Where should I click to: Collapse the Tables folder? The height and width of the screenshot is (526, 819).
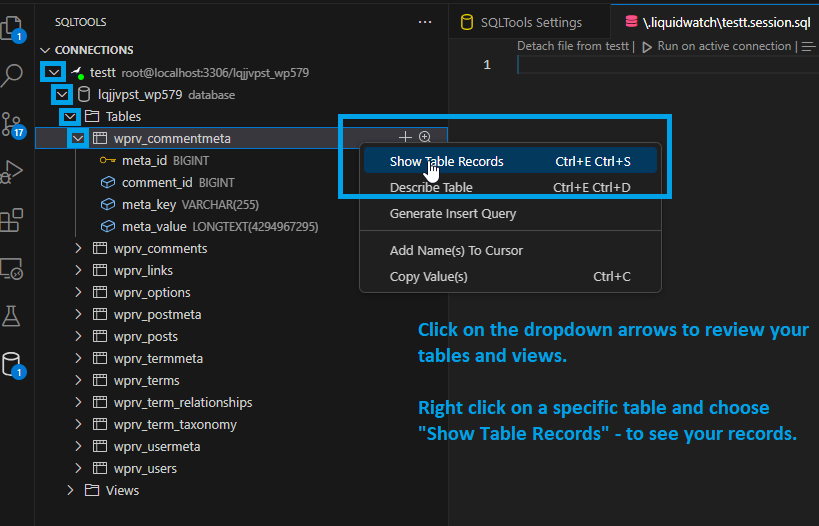click(x=70, y=116)
